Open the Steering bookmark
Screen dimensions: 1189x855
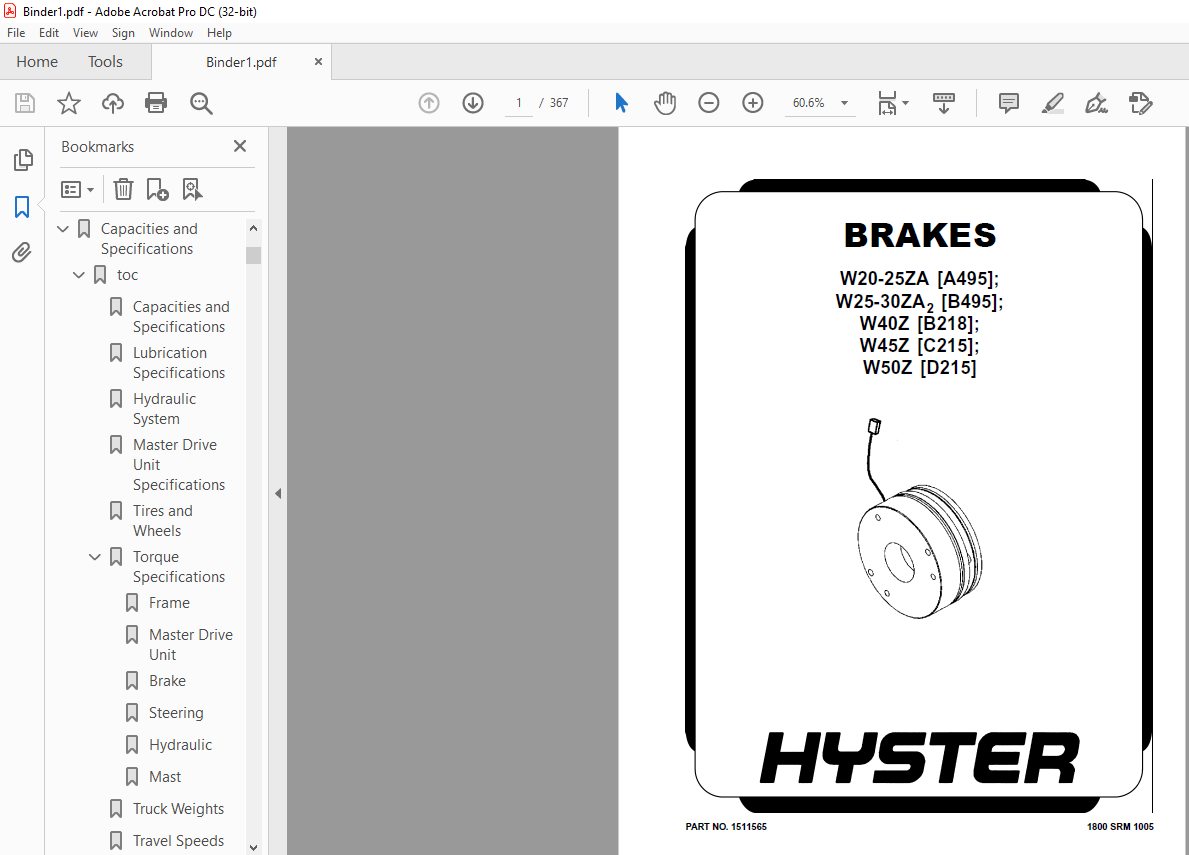[x=176, y=712]
